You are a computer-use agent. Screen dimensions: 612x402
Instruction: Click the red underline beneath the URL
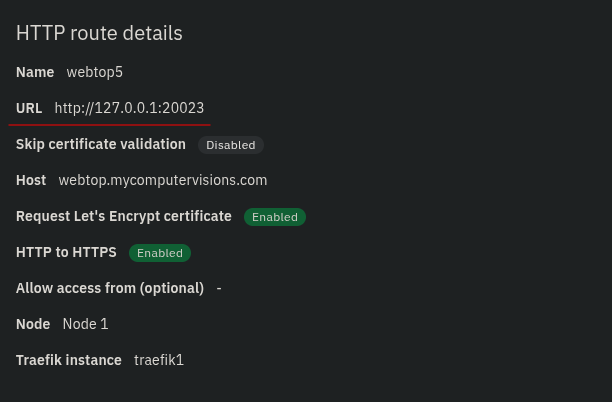109,125
